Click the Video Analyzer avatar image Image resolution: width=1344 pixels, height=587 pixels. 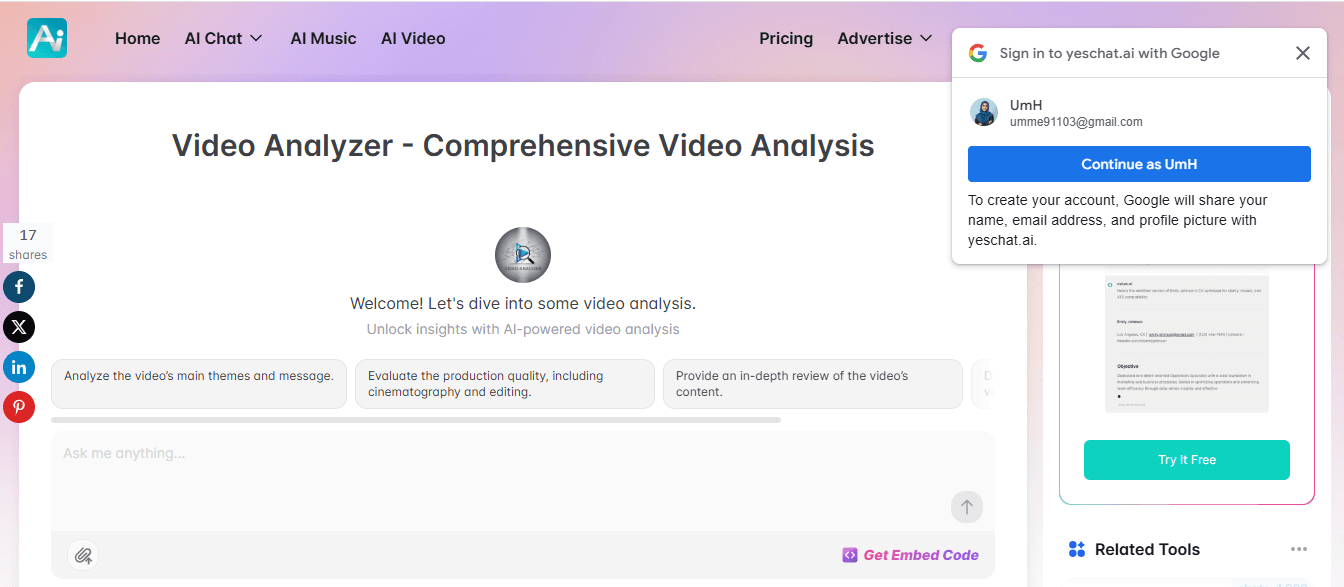522,255
